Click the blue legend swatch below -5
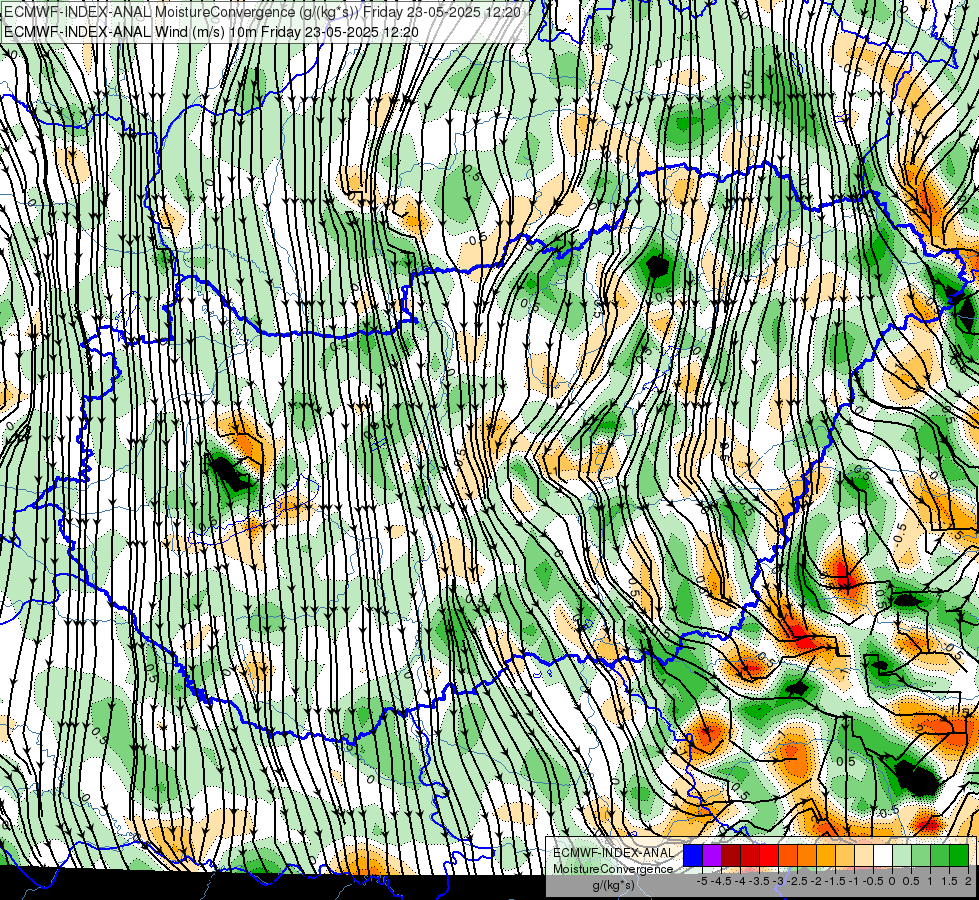 tap(693, 855)
